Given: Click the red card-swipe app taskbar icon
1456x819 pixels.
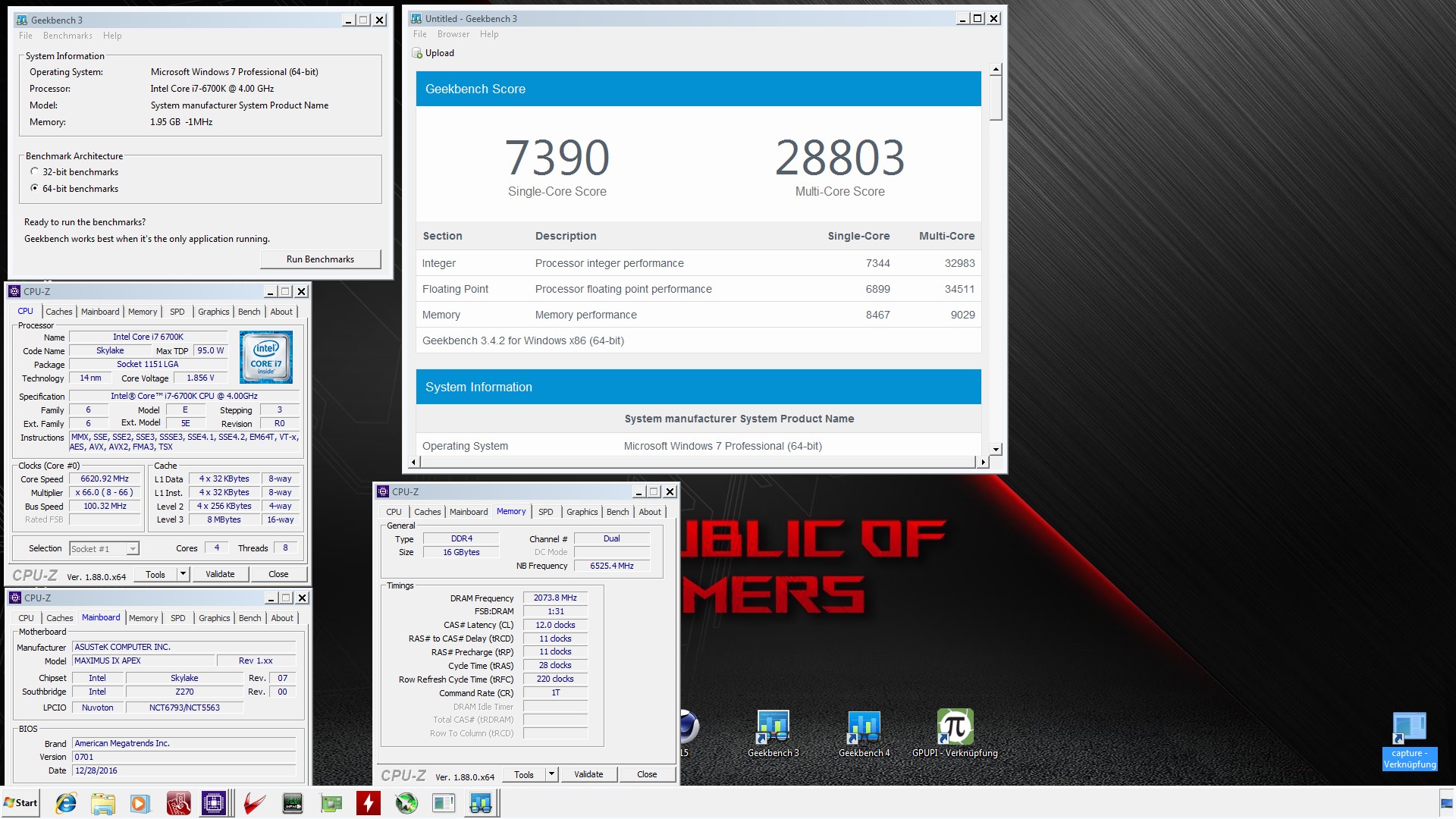Looking at the screenshot, I should pos(178,803).
